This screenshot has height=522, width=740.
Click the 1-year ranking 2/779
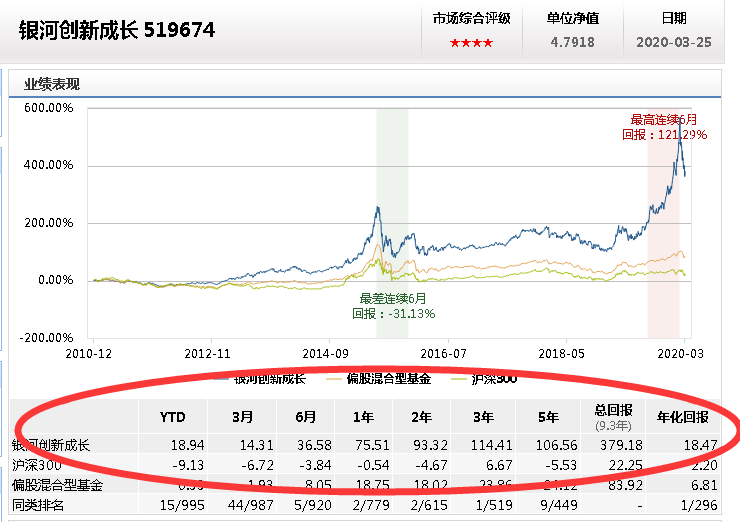[371, 505]
